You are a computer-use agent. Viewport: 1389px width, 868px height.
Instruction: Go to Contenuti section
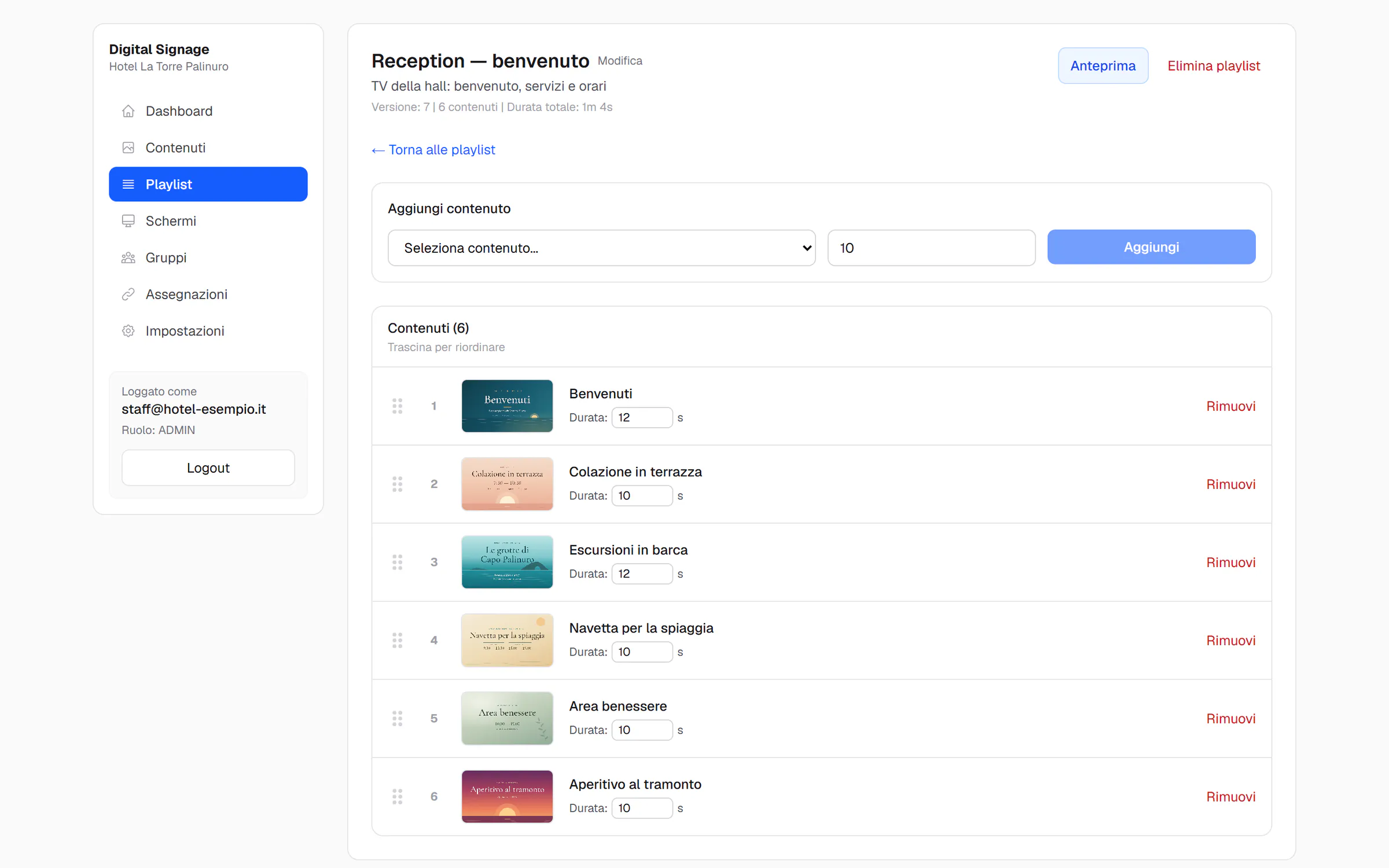[x=208, y=148]
